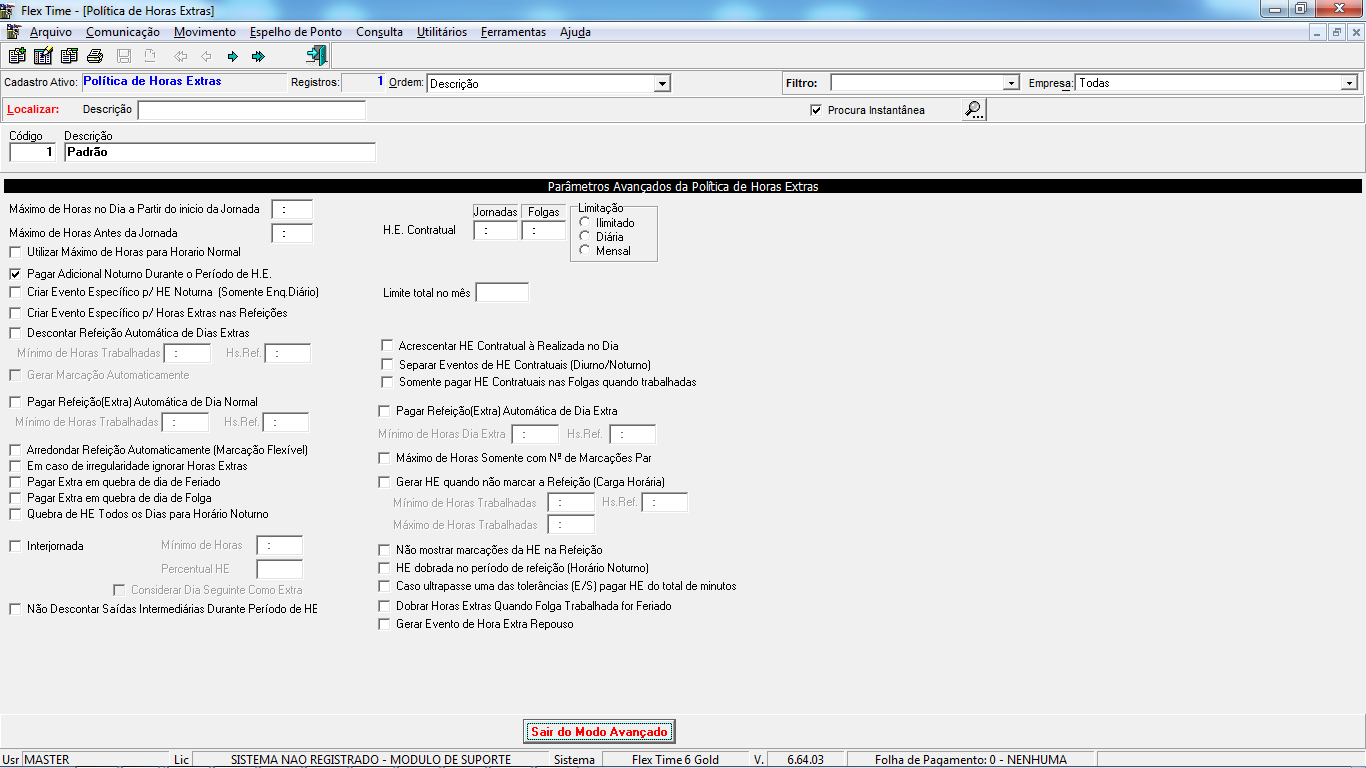Click the exit door icon

point(317,55)
